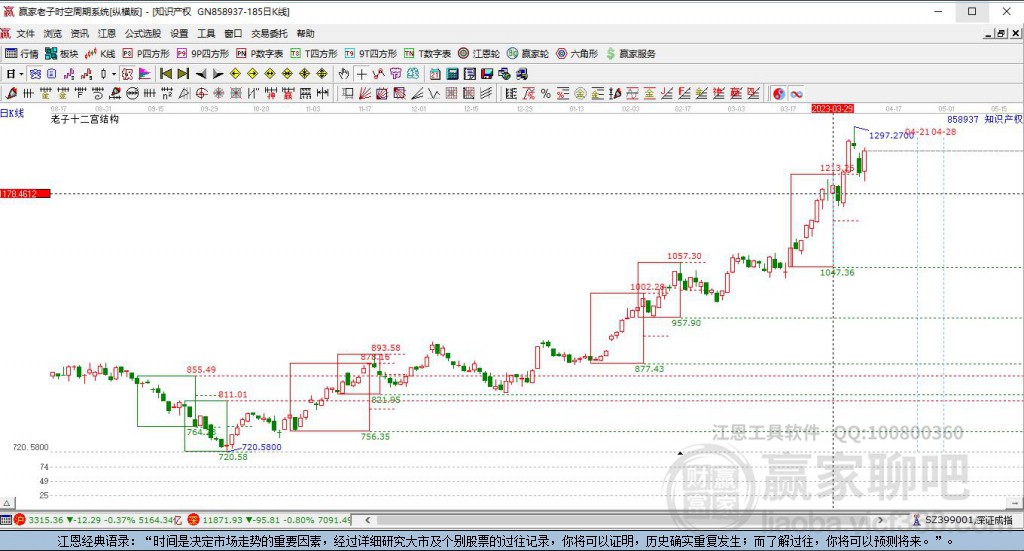This screenshot has width=1024, height=551.
Task: Click the up arrow at chart bottom-left
Action: tap(7, 503)
